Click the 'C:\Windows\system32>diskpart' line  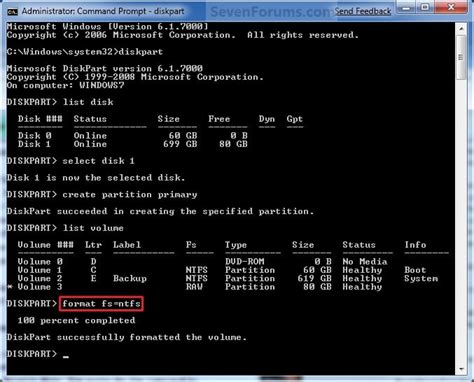click(85, 52)
